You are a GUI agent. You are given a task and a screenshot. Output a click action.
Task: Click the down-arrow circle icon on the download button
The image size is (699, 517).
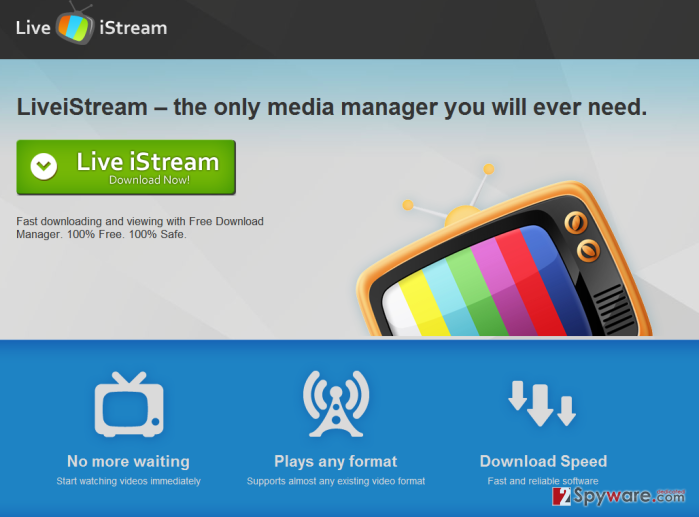coord(44,167)
